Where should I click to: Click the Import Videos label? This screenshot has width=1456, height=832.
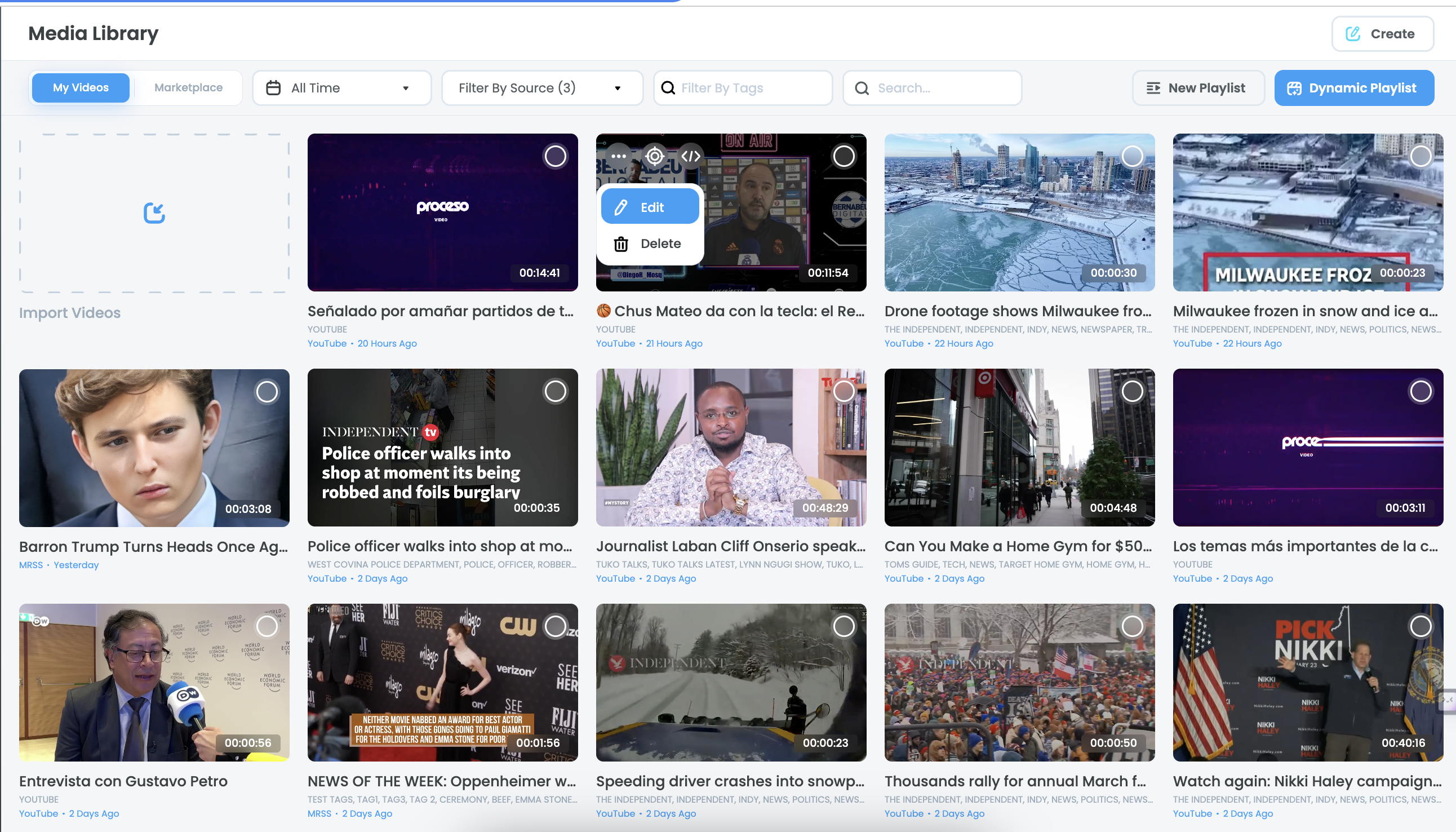pyautogui.click(x=70, y=313)
